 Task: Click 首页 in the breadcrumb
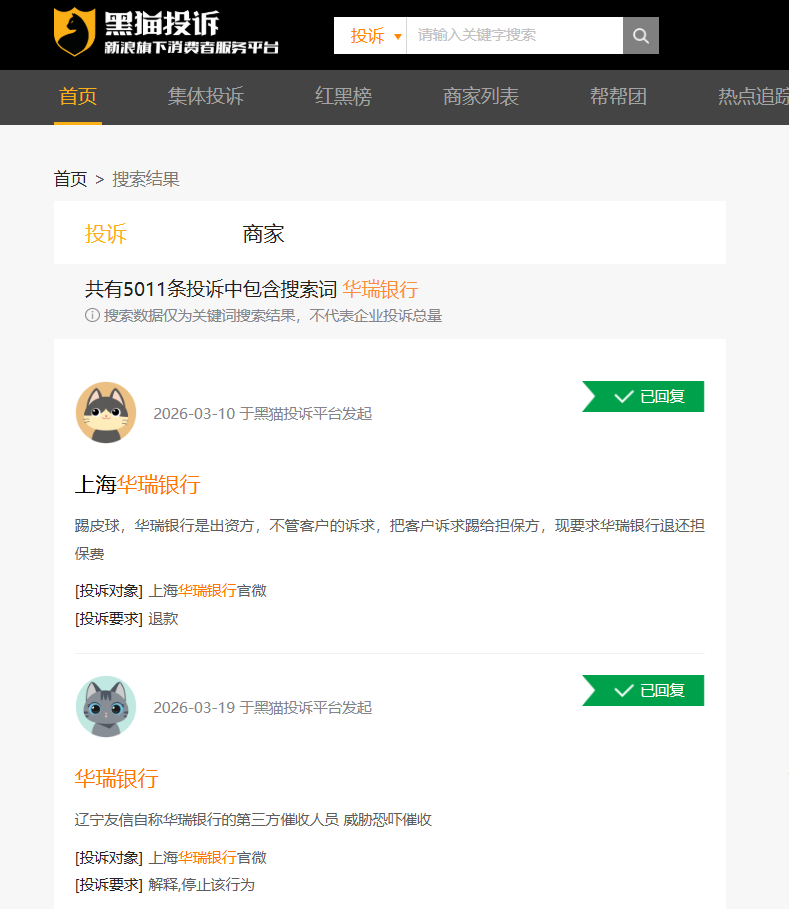point(70,179)
